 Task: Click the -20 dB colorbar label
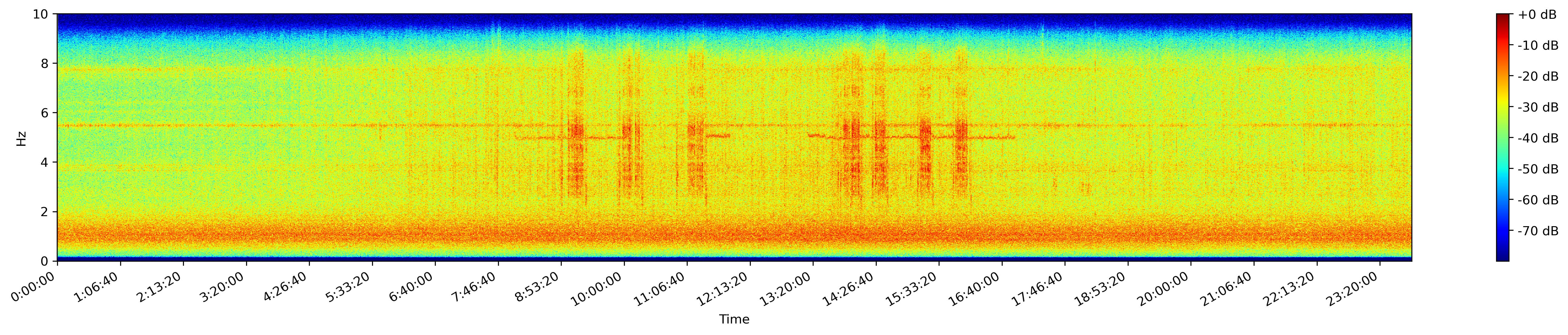(1538, 77)
